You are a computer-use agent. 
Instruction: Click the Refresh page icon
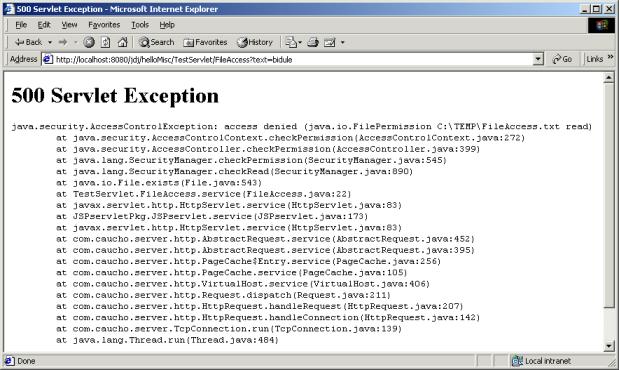105,42
